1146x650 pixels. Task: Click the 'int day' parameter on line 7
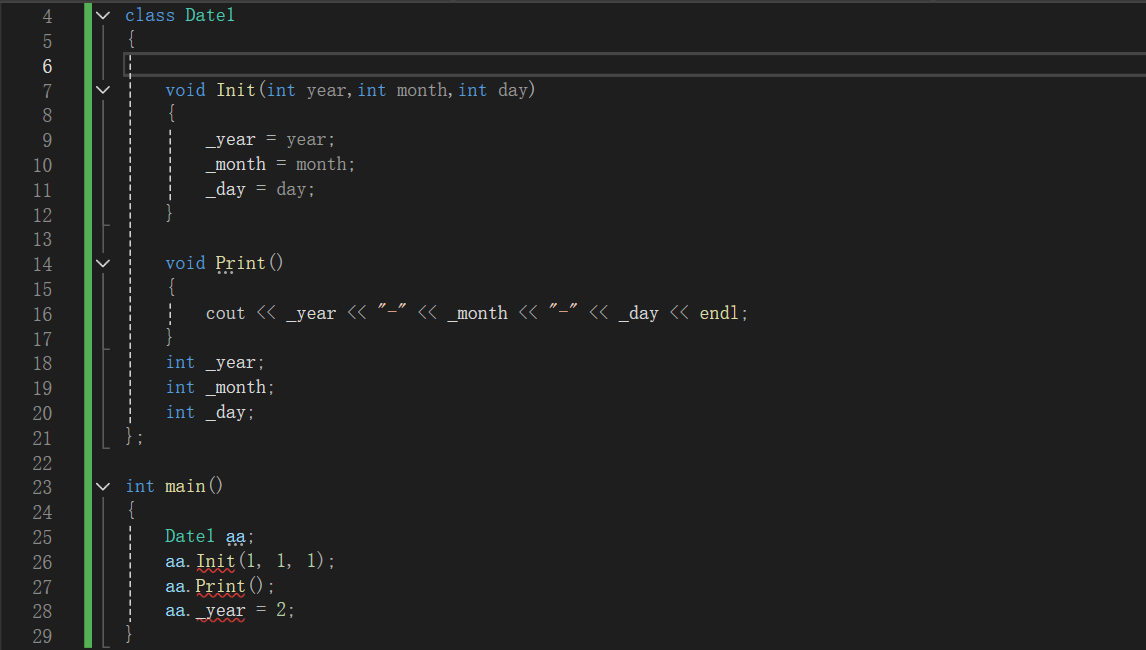pos(493,90)
